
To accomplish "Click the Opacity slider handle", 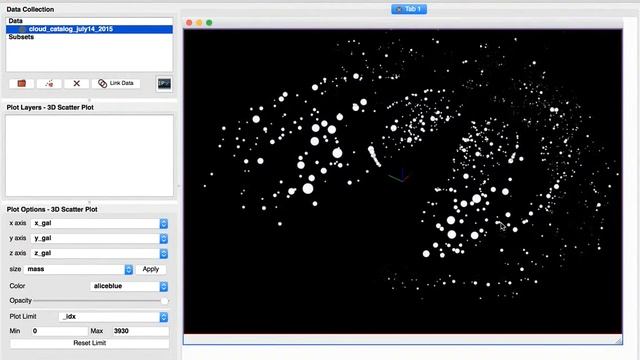I will pyautogui.click(x=164, y=301).
